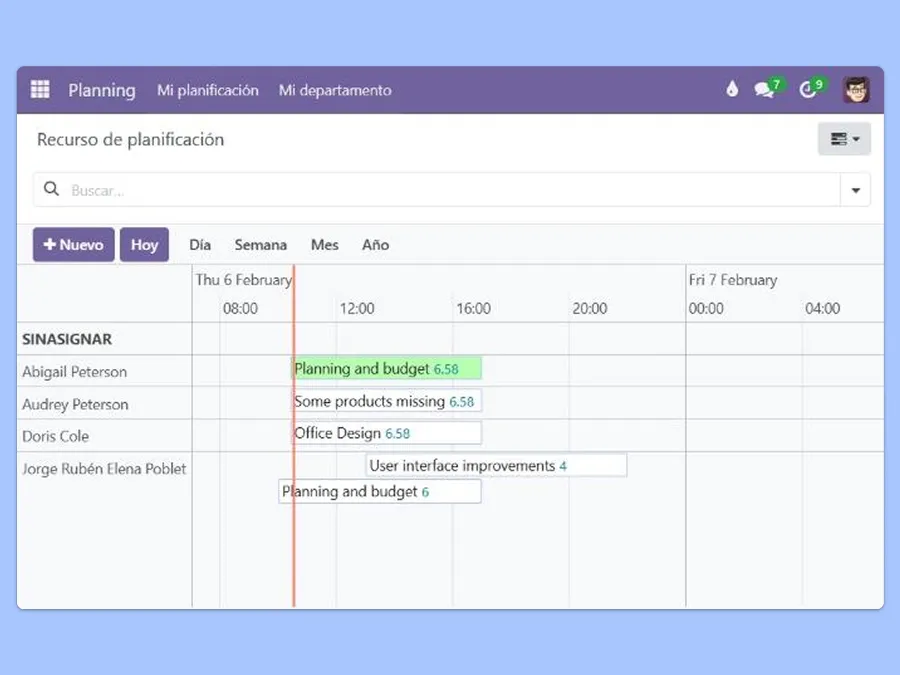The width and height of the screenshot is (900, 675).
Task: Open the Mi planificación menu
Action: [207, 90]
